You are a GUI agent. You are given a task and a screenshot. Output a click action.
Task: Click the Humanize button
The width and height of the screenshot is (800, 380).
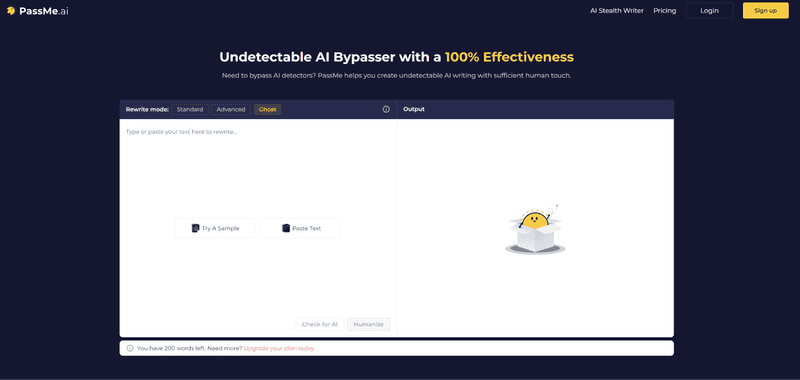(x=368, y=324)
